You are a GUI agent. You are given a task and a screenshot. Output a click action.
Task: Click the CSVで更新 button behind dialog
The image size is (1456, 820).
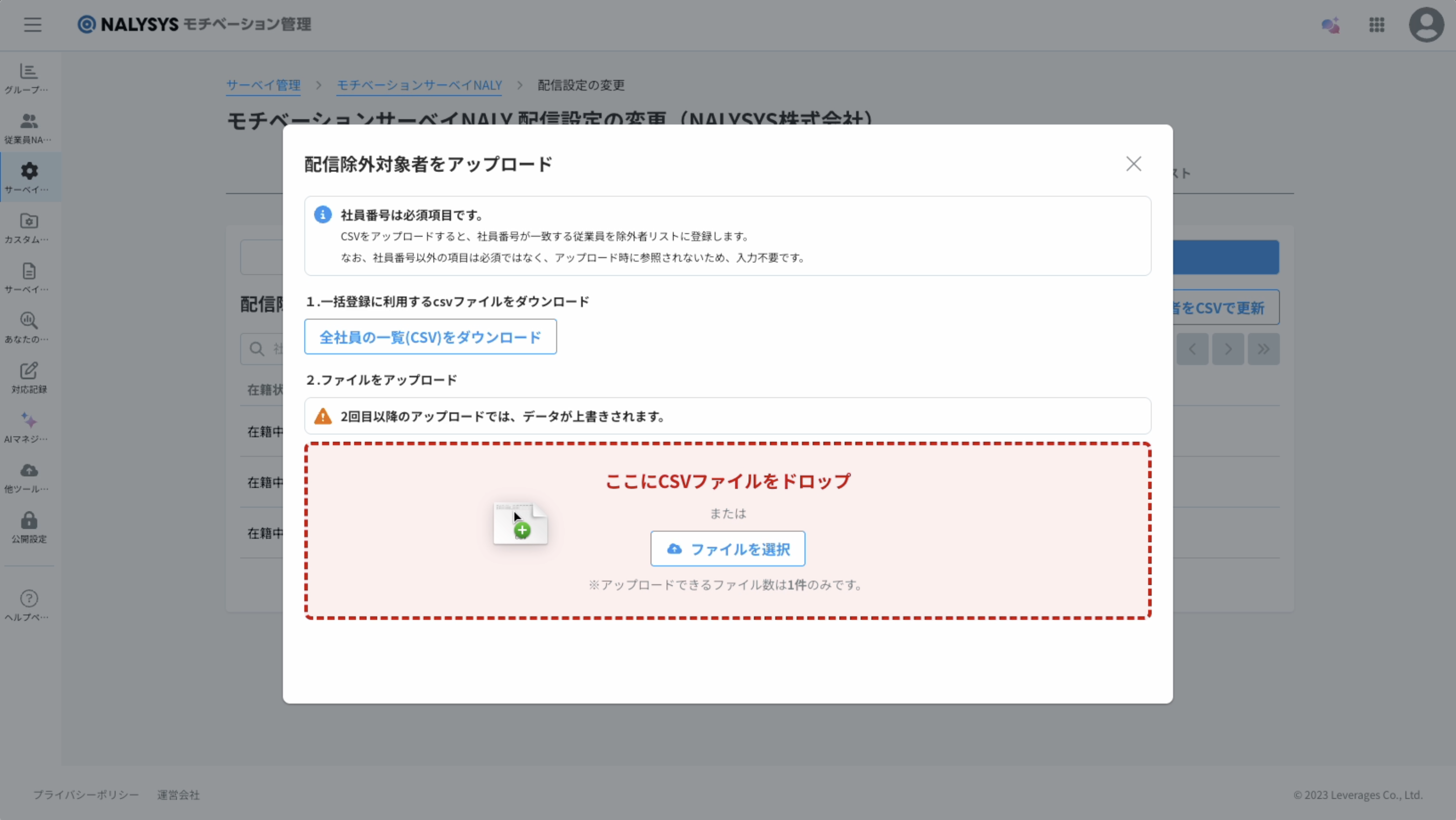click(x=1225, y=308)
